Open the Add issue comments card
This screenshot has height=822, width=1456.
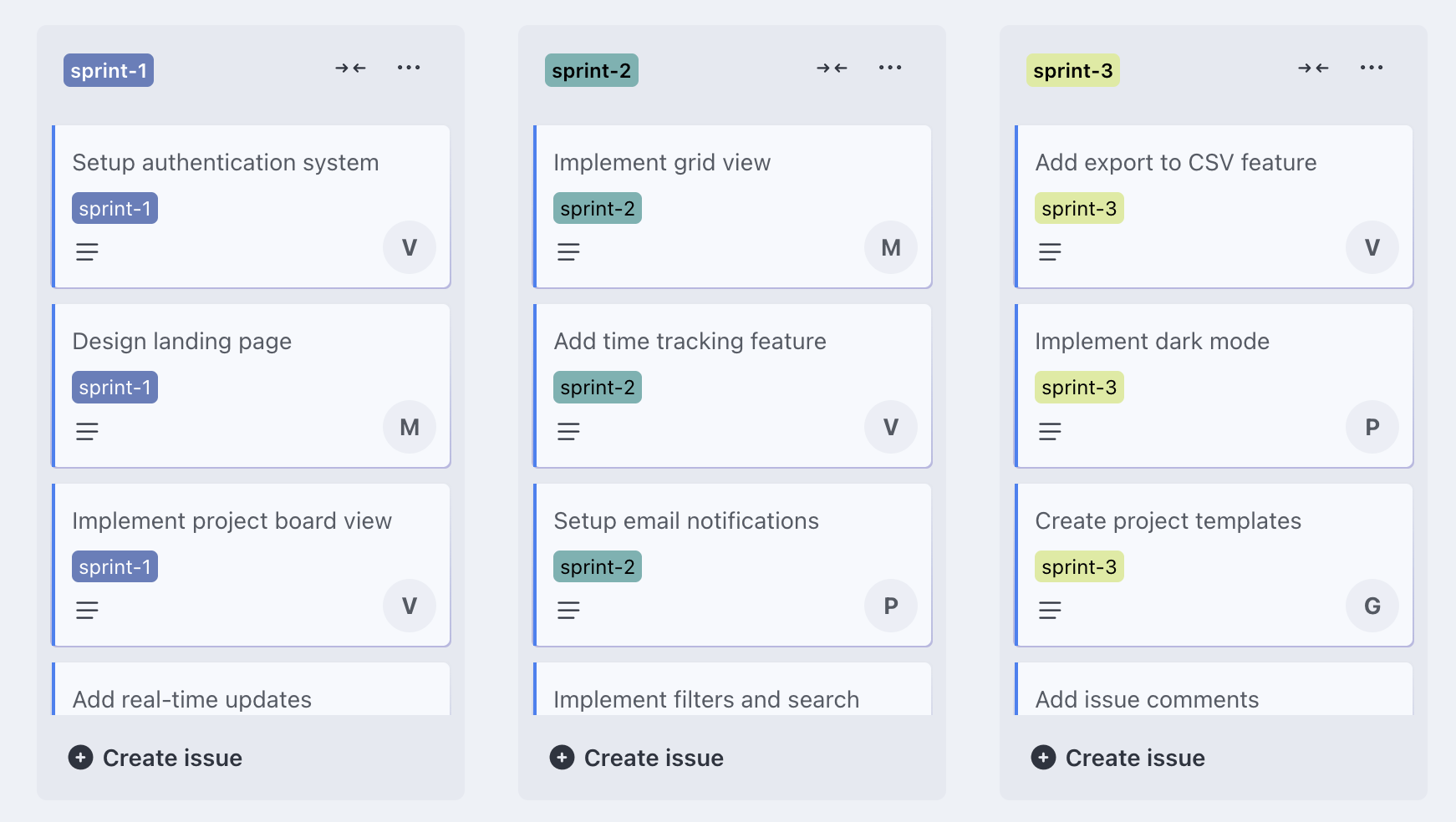coord(1147,699)
